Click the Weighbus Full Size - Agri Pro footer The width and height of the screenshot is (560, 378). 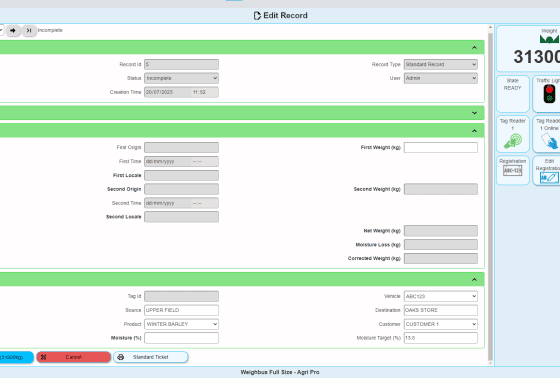click(280, 372)
